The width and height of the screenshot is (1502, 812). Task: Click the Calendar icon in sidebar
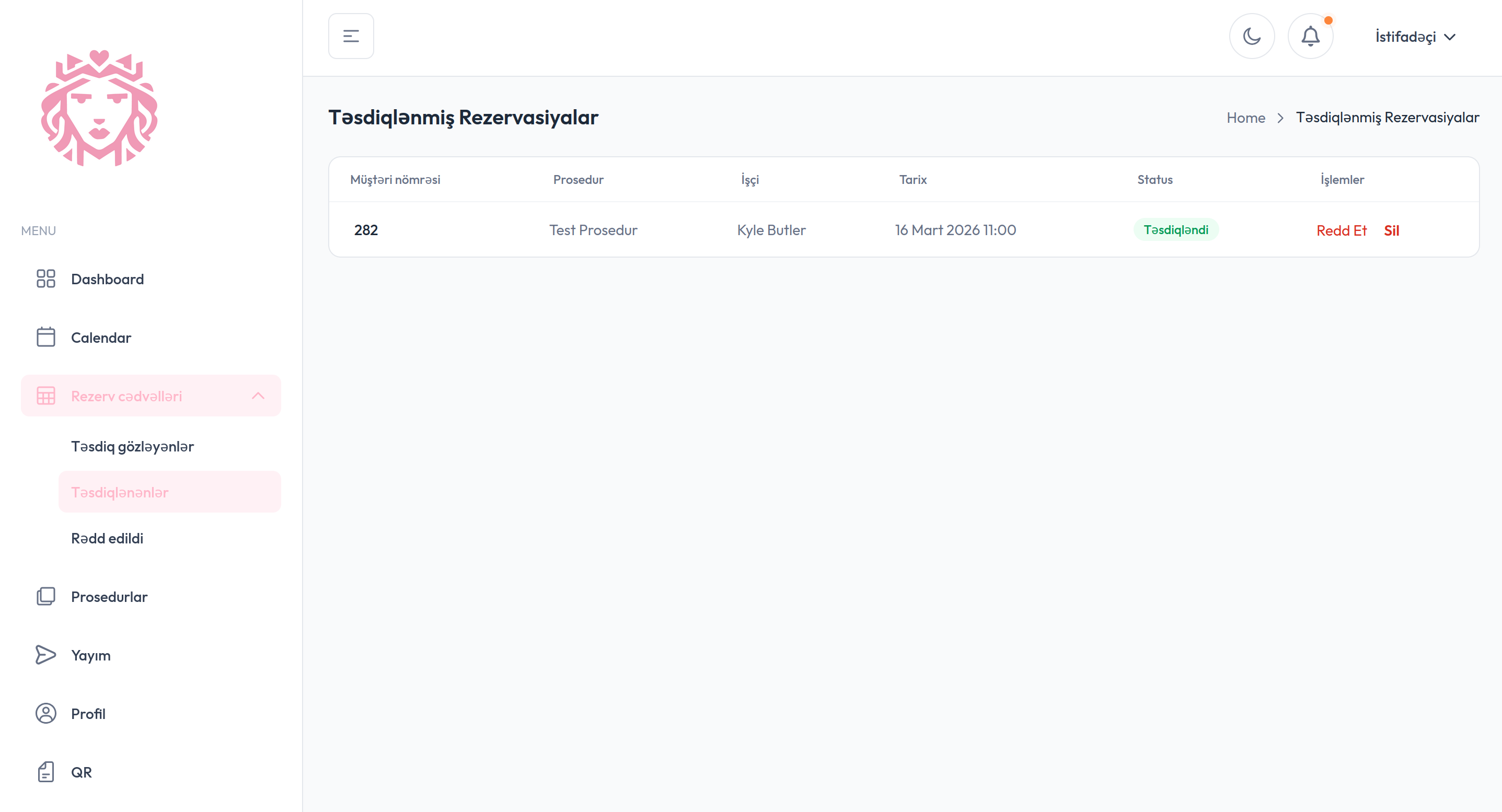pos(45,337)
